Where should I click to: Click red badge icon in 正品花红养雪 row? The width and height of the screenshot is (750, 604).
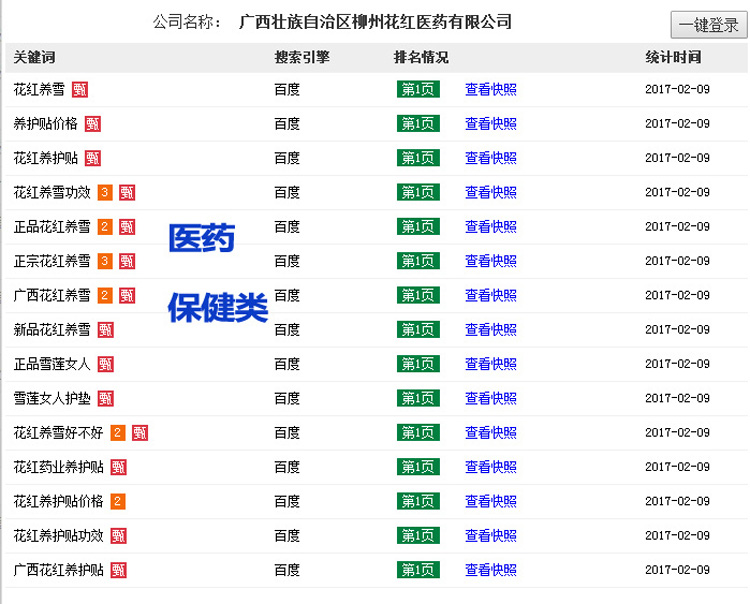127,227
